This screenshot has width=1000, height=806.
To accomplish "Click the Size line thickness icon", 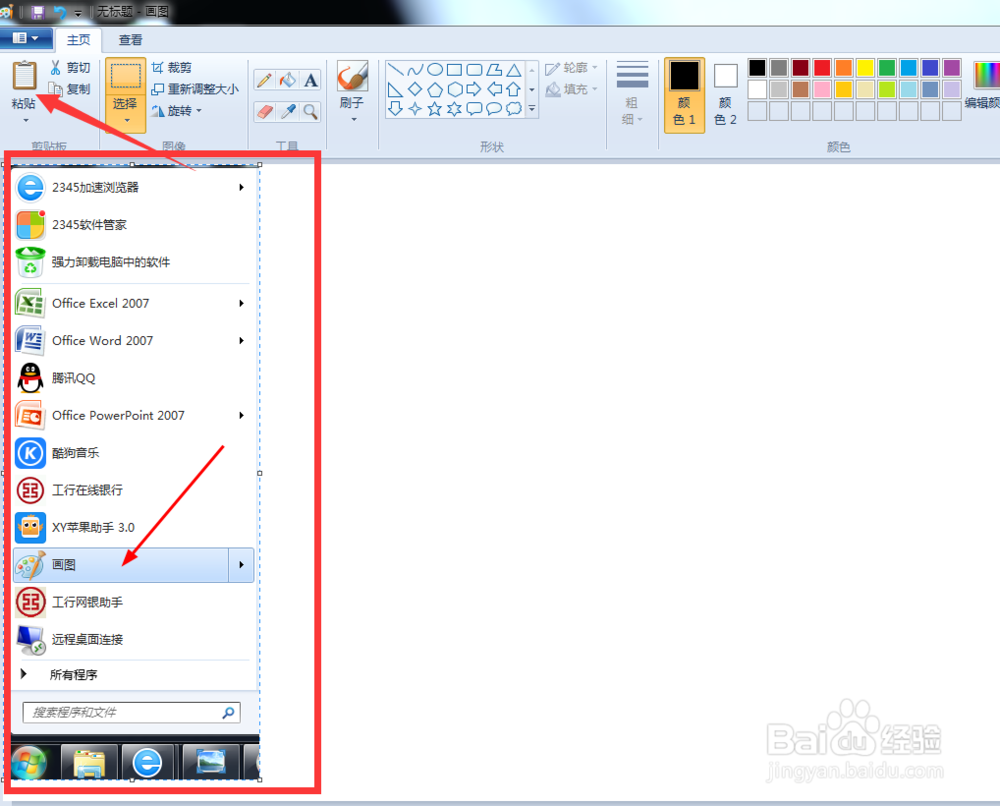I will coord(632,75).
